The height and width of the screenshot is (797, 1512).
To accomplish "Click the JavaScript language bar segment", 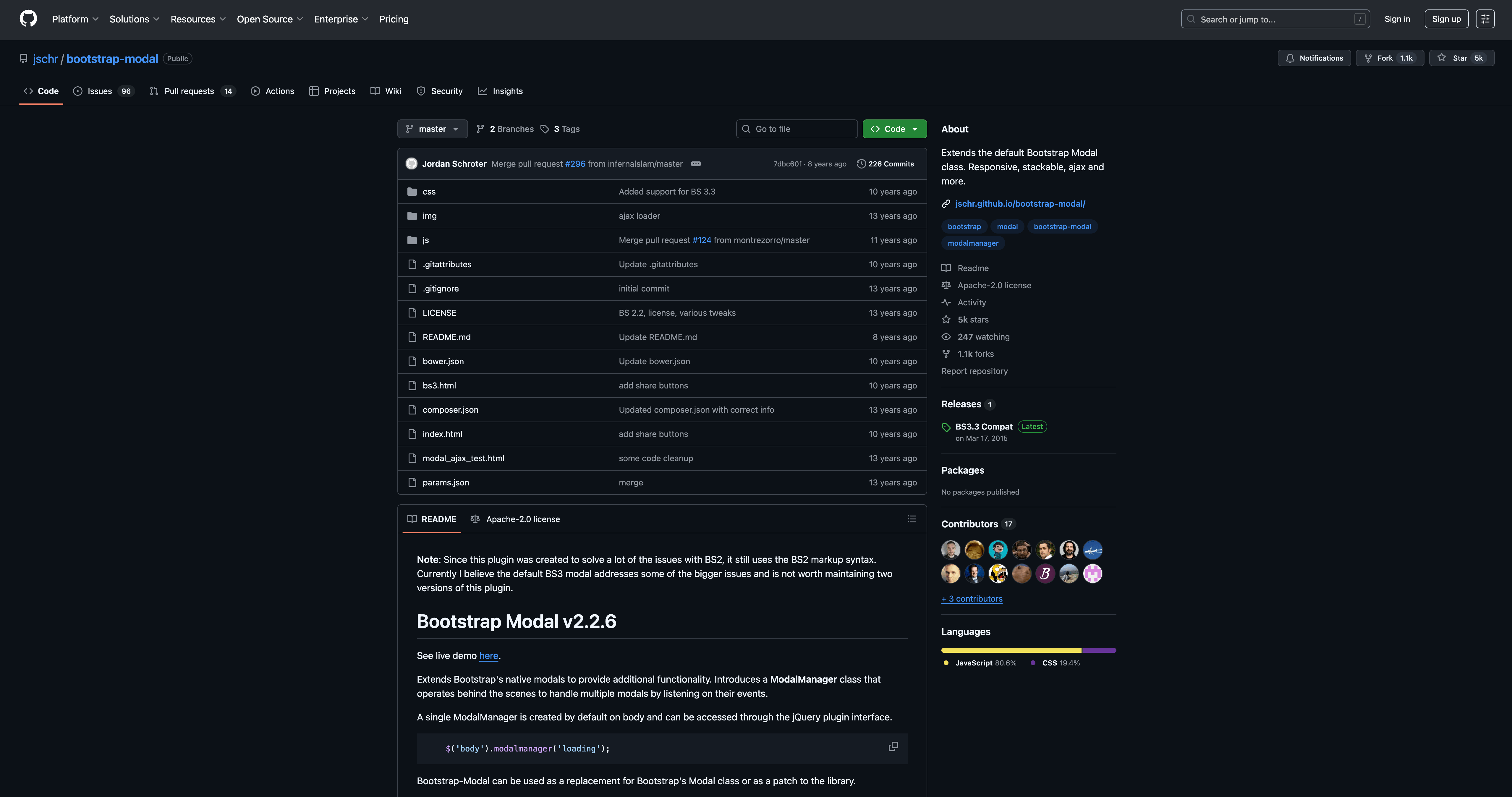I will pos(1011,650).
